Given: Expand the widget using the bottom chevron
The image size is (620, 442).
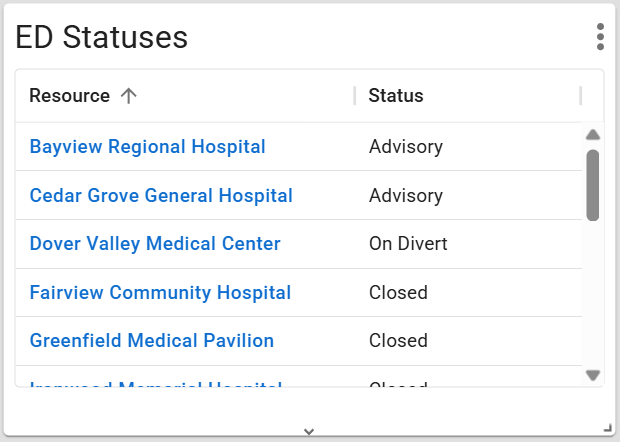Looking at the screenshot, I should [309, 431].
